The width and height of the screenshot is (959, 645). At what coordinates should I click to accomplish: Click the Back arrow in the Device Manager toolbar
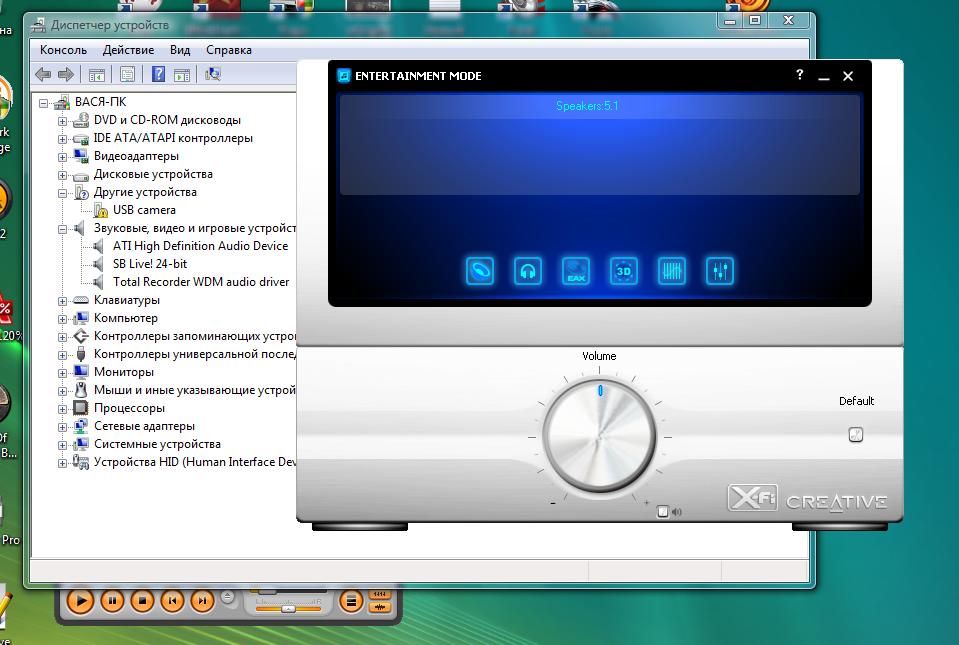(43, 75)
